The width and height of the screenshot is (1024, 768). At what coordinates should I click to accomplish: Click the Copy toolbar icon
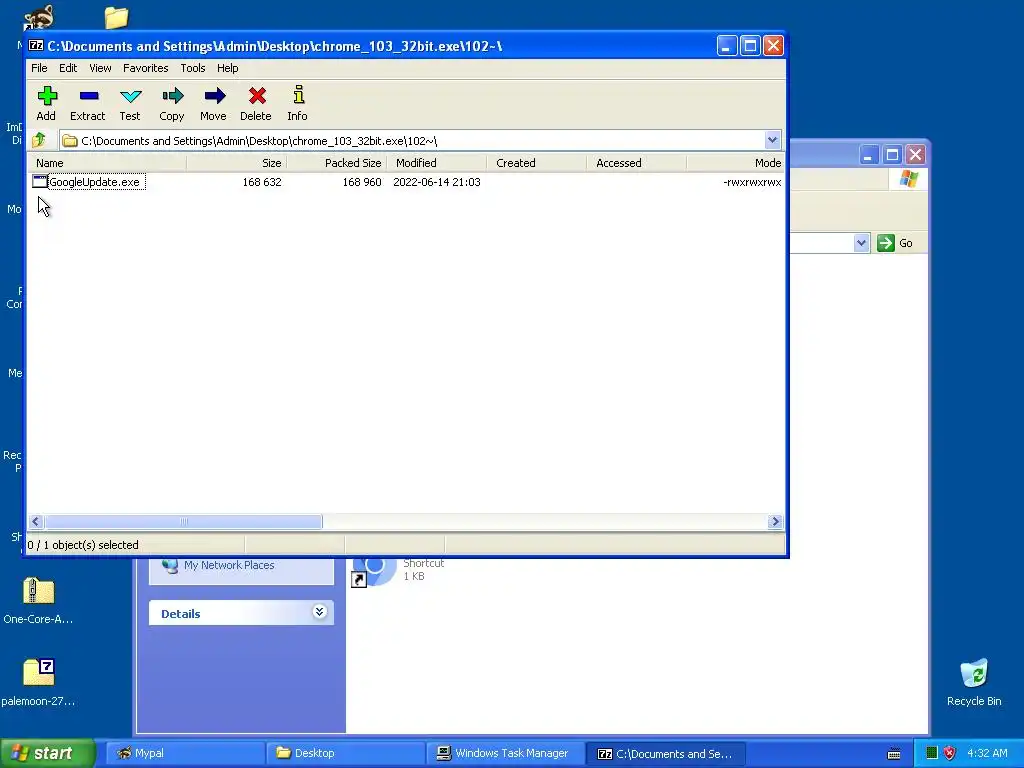[172, 96]
